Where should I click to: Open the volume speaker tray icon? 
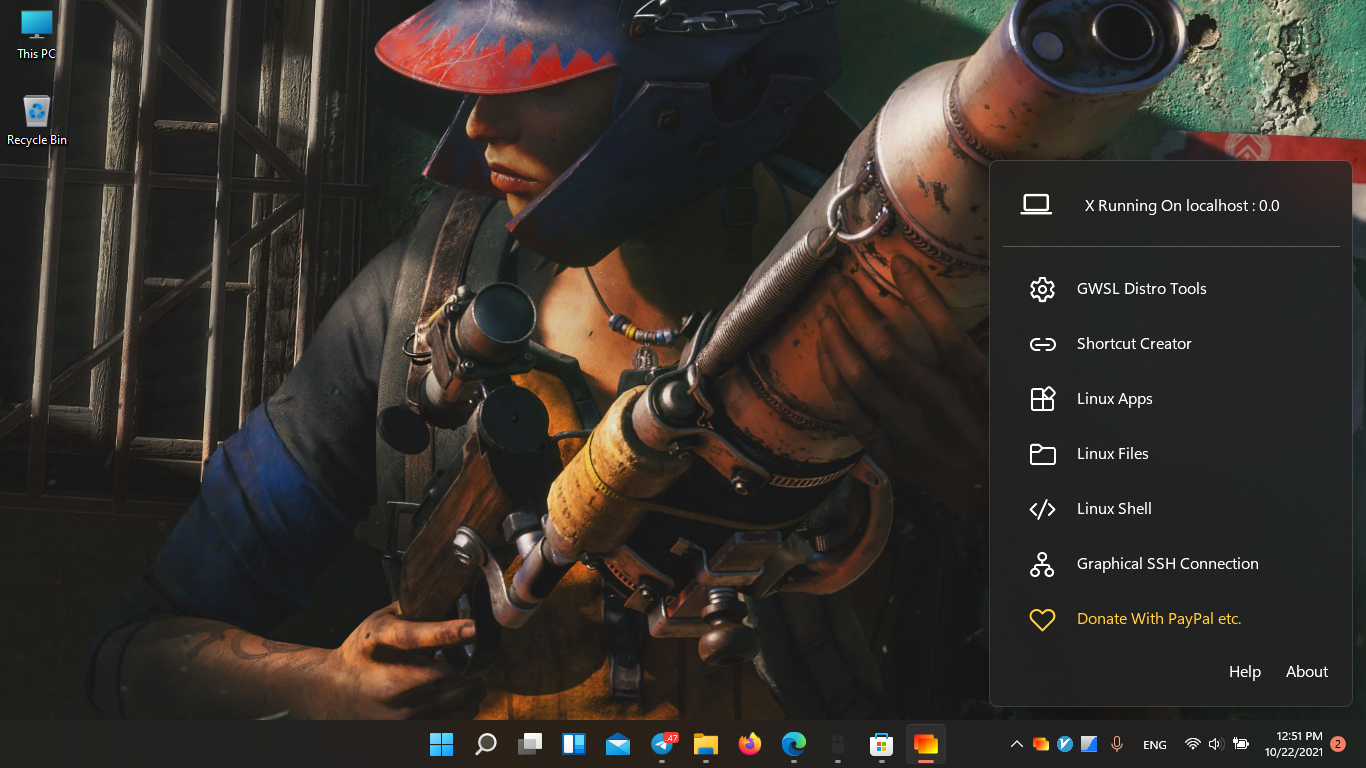tap(1216, 744)
